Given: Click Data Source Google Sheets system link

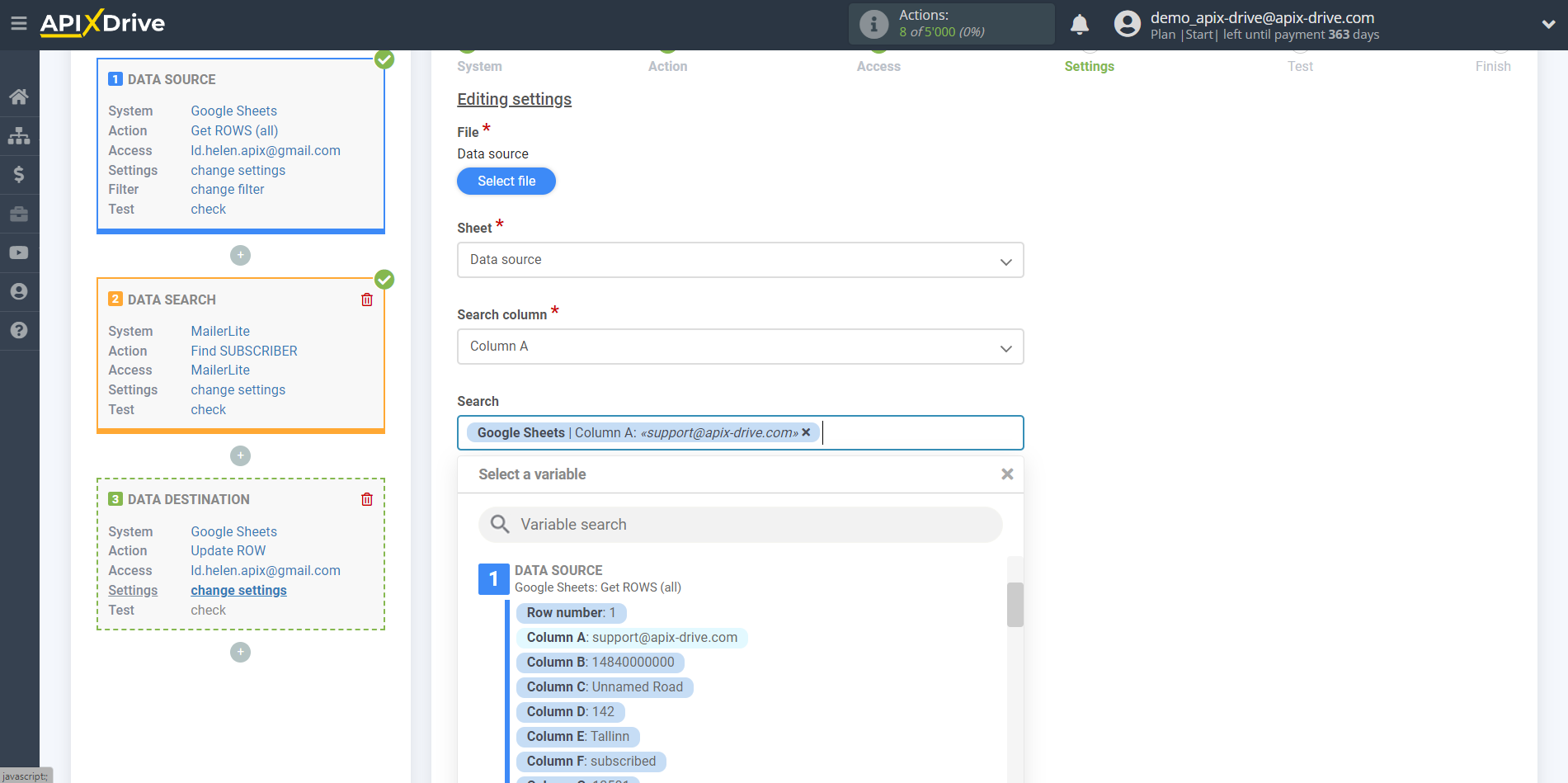Looking at the screenshot, I should (x=233, y=111).
